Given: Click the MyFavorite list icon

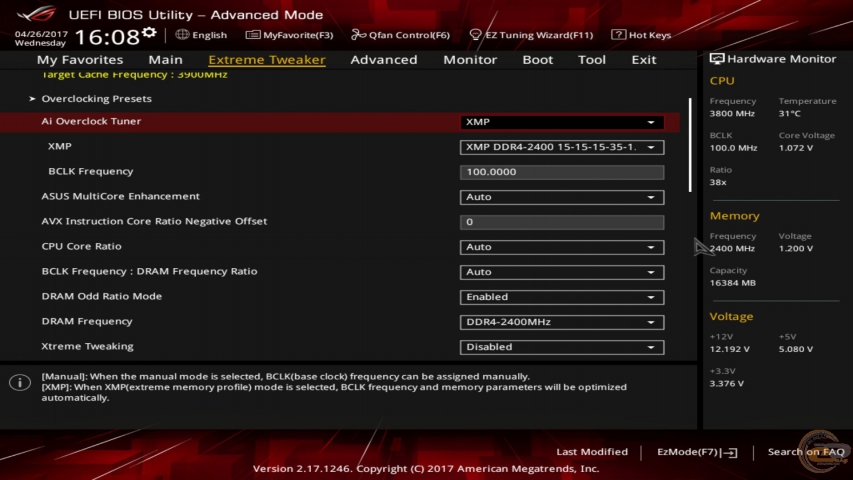Looking at the screenshot, I should [x=252, y=35].
